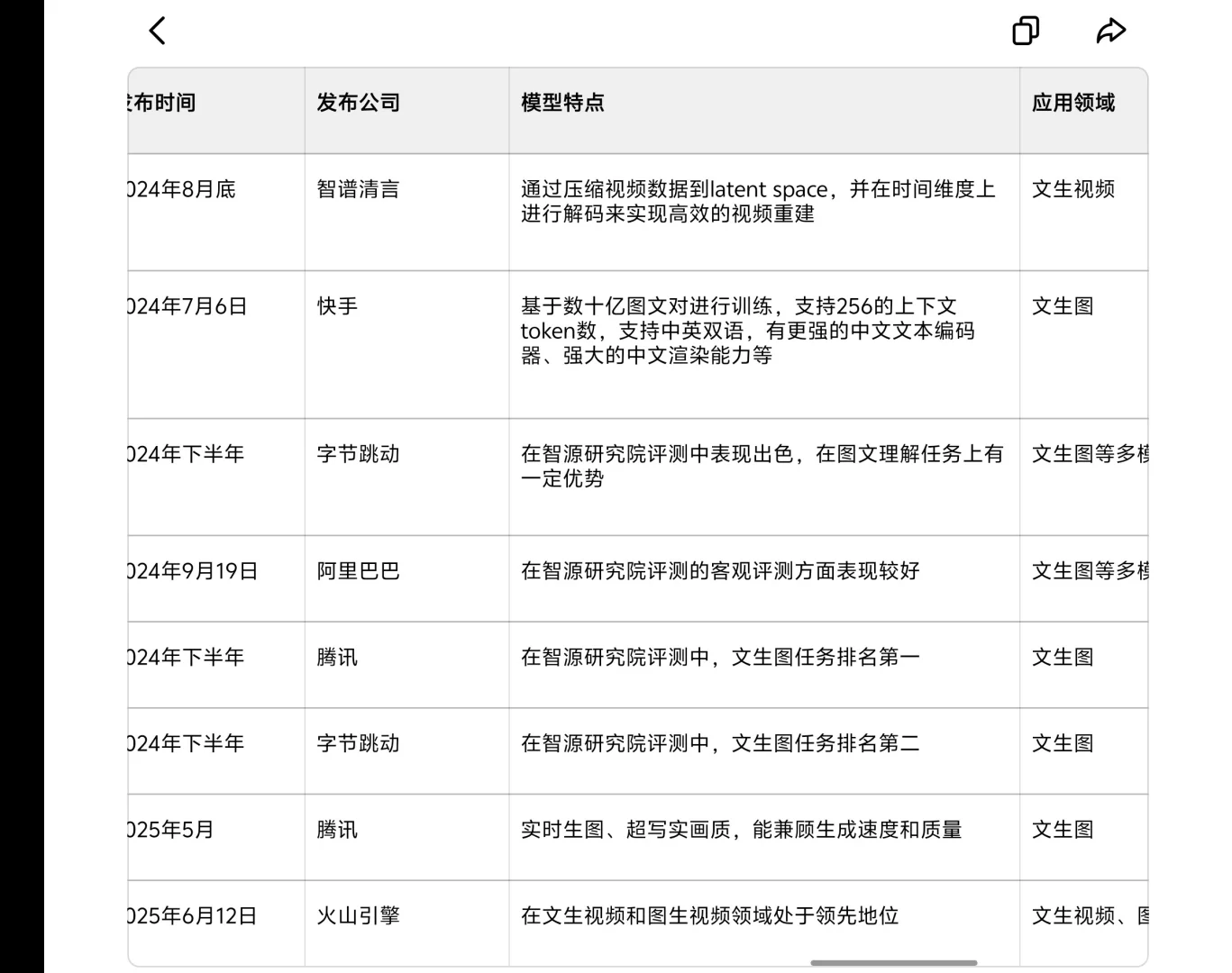The image size is (1232, 973).
Task: Select the 2025年5月 date cell
Action: [x=216, y=838]
